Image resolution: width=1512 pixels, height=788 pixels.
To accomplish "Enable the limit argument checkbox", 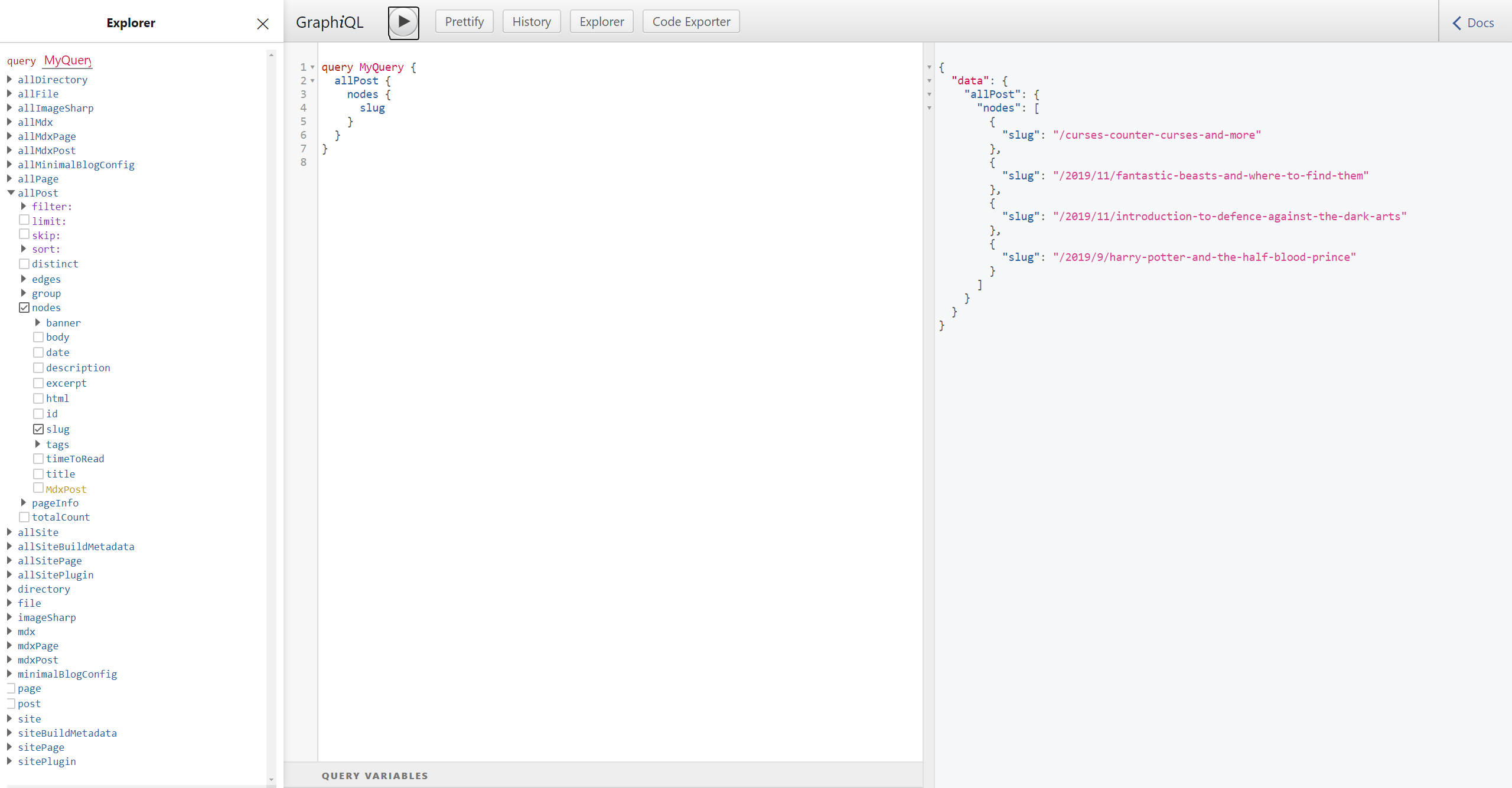I will pos(24,220).
